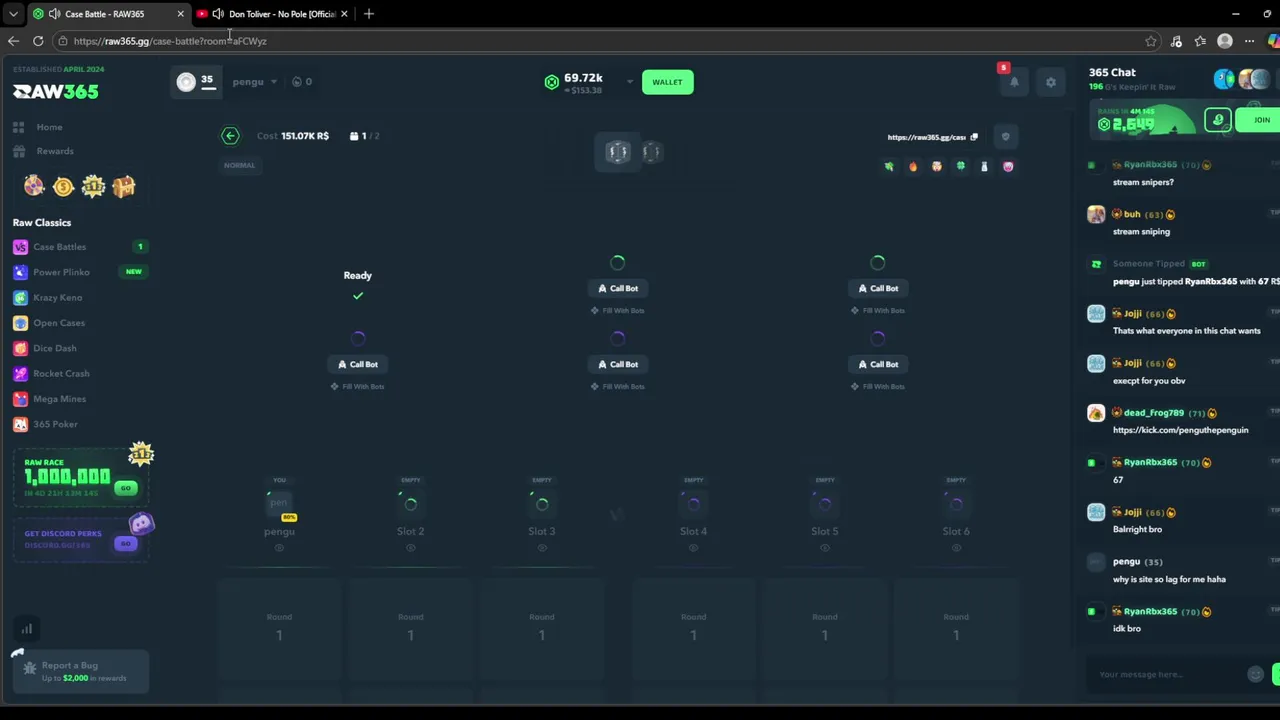The image size is (1280, 720).
Task: Click GO on the Discord perks banner
Action: tap(125, 543)
